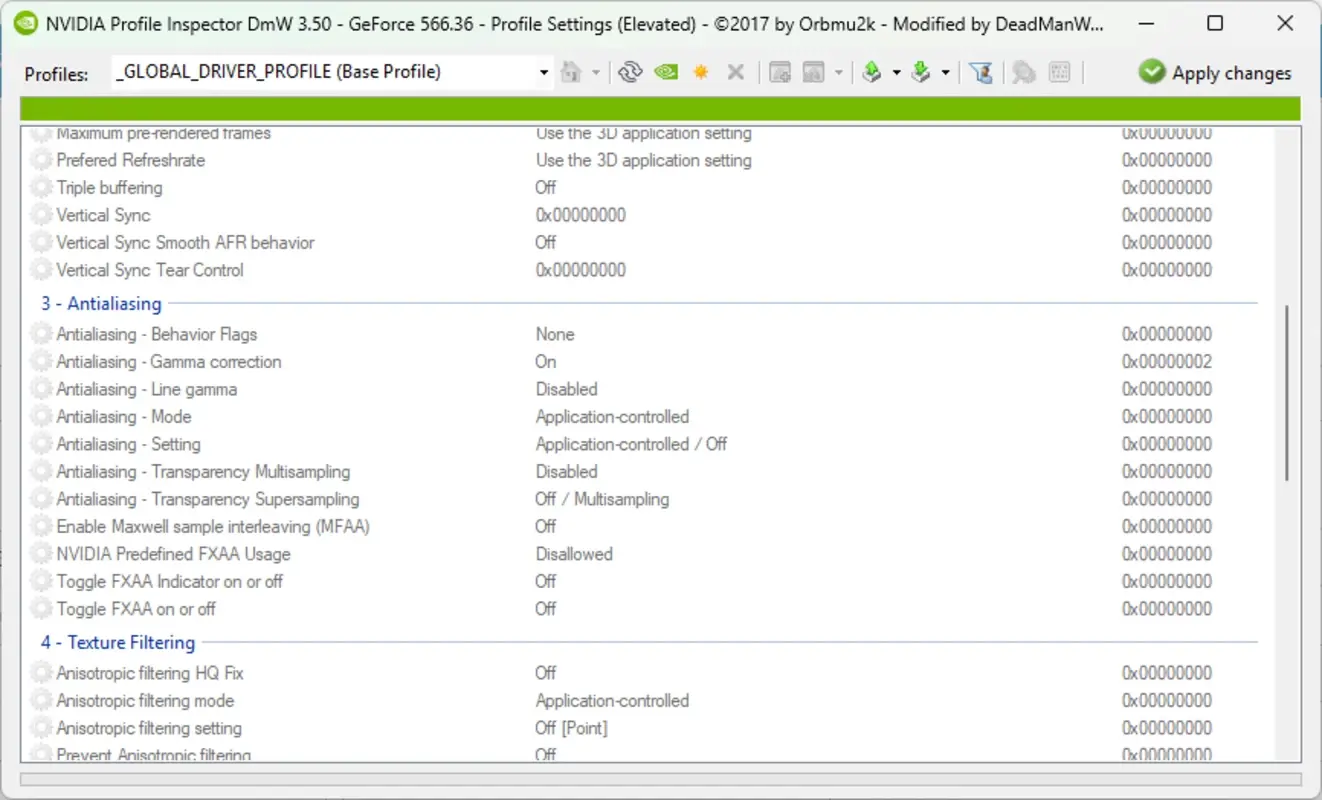Viewport: 1322px width, 800px height.
Task: Open the dropdown beside the home icon
Action: tap(596, 72)
